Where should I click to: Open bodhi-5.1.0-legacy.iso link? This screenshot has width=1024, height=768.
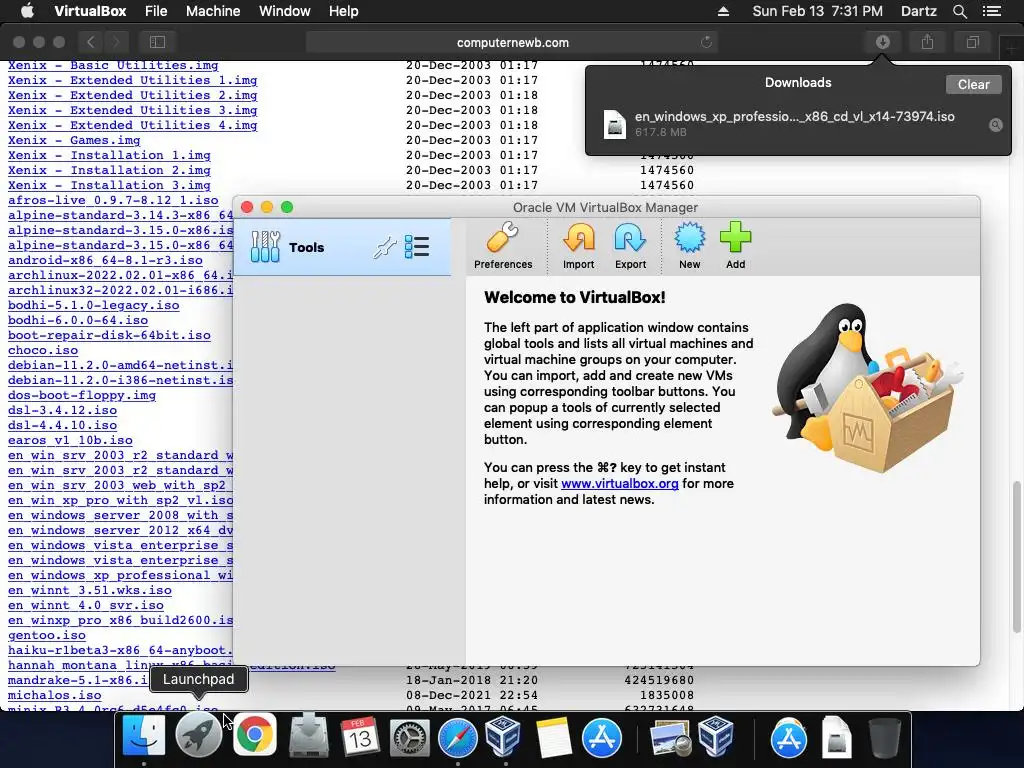tap(93, 305)
